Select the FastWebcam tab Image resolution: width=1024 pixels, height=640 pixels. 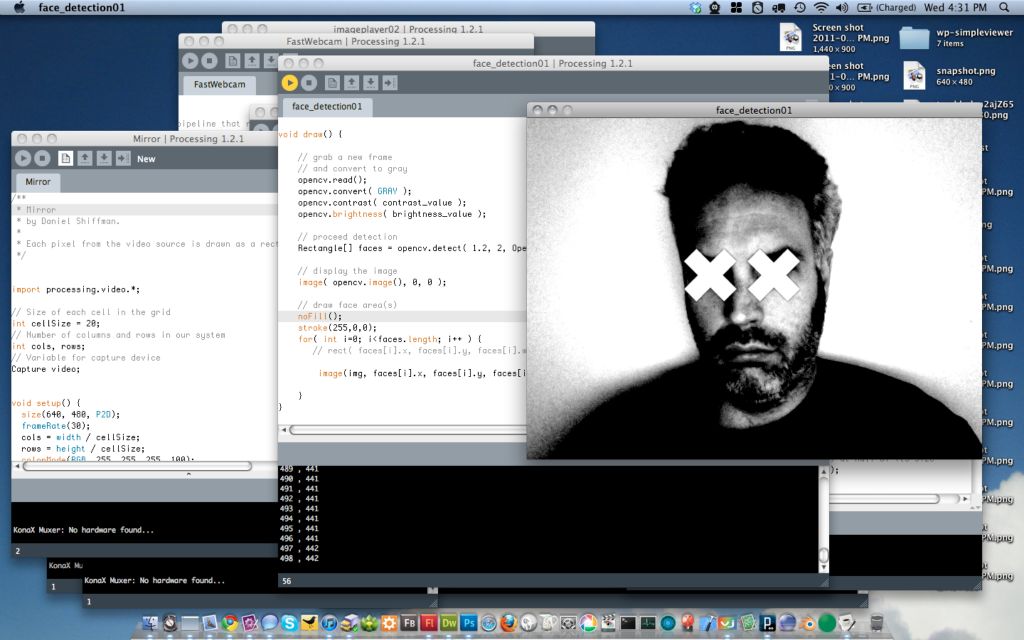(219, 85)
